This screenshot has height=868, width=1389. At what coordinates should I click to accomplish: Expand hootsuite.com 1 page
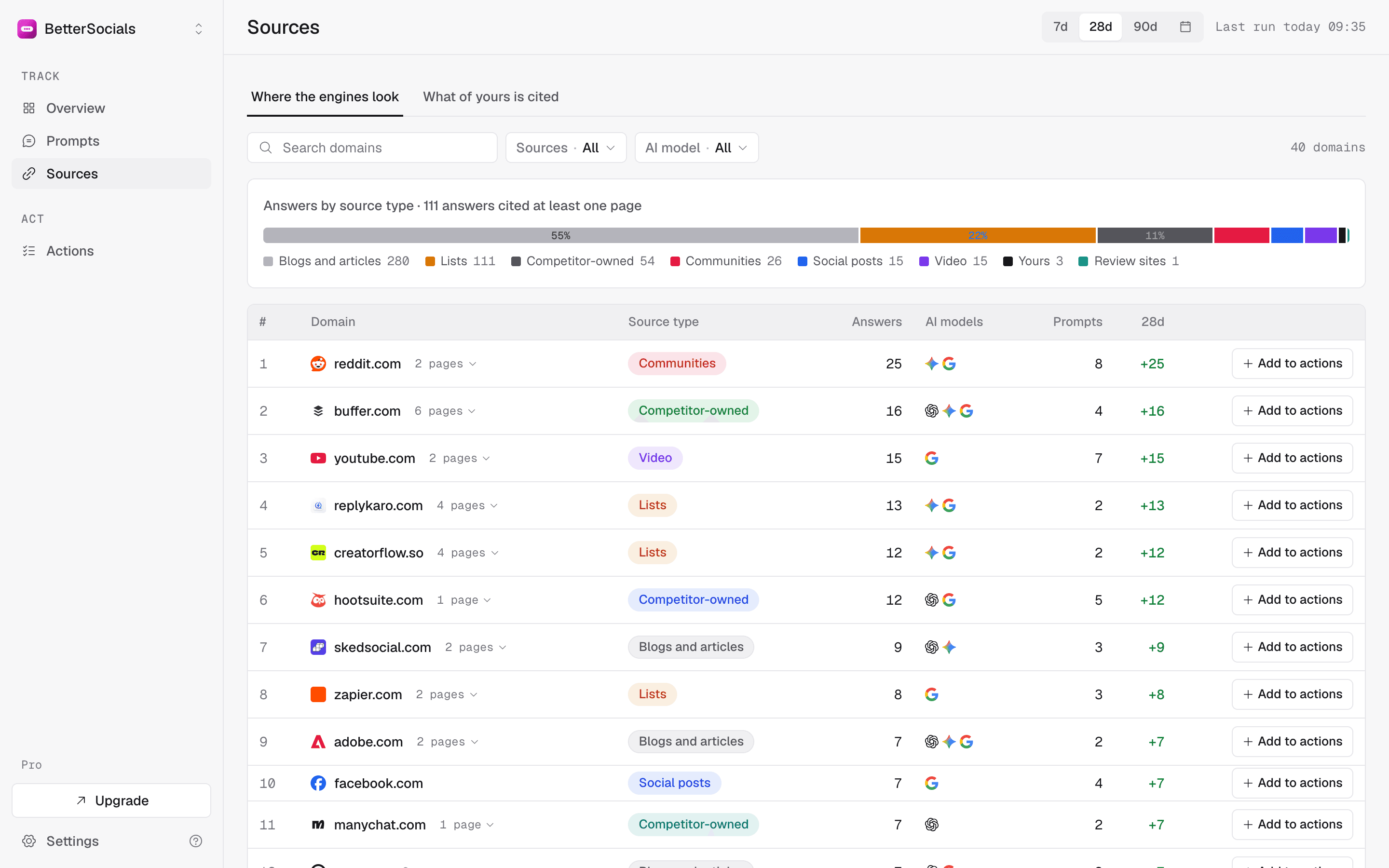pos(464,600)
